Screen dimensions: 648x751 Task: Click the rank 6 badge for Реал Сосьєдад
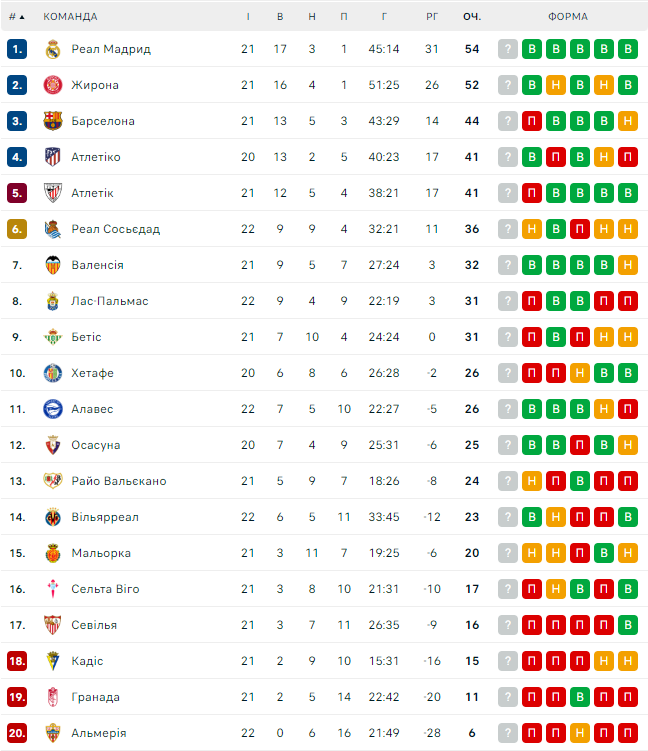[x=16, y=229]
